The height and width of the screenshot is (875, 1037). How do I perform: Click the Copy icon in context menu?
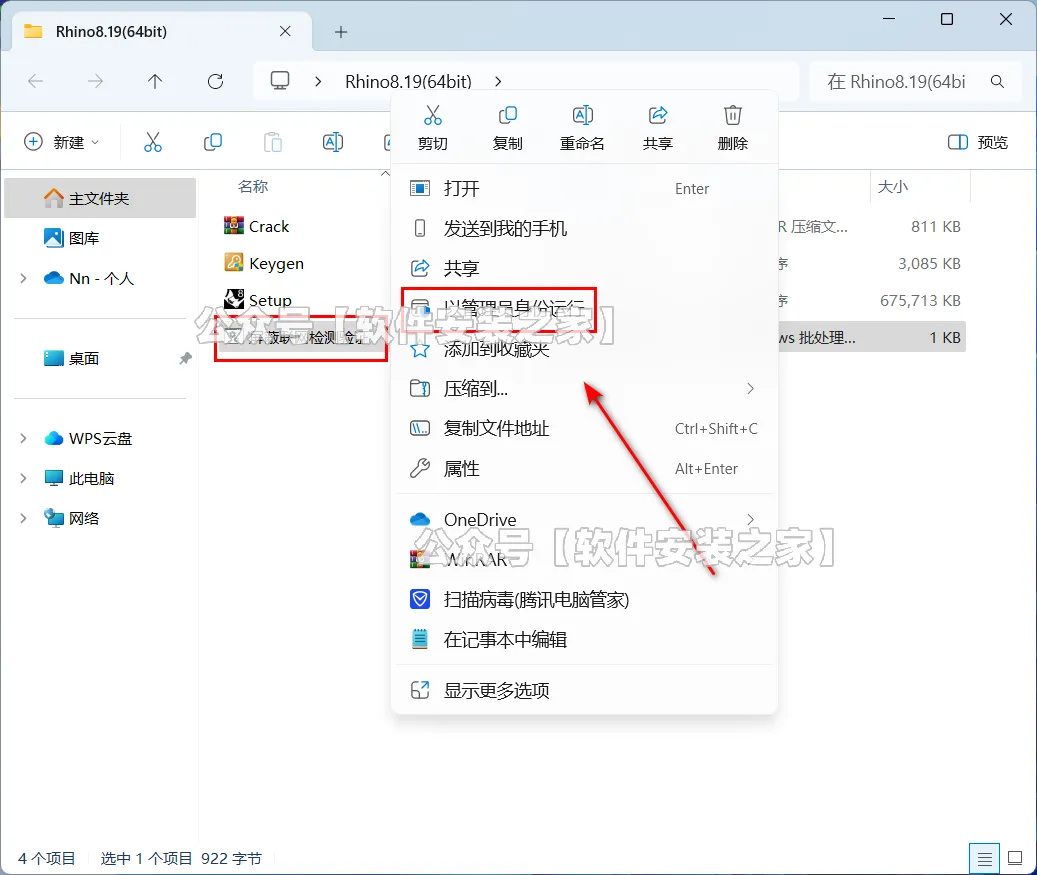pyautogui.click(x=507, y=116)
